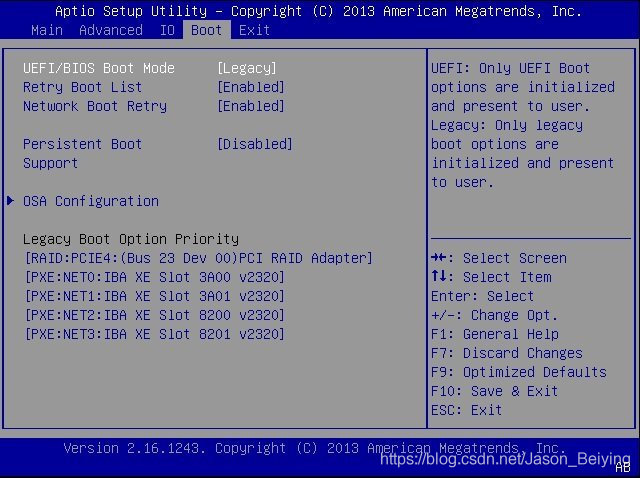Viewport: 640px width, 478px height.
Task: Select PXE:NET0 Slot 3A00 boot option
Action: [155, 277]
